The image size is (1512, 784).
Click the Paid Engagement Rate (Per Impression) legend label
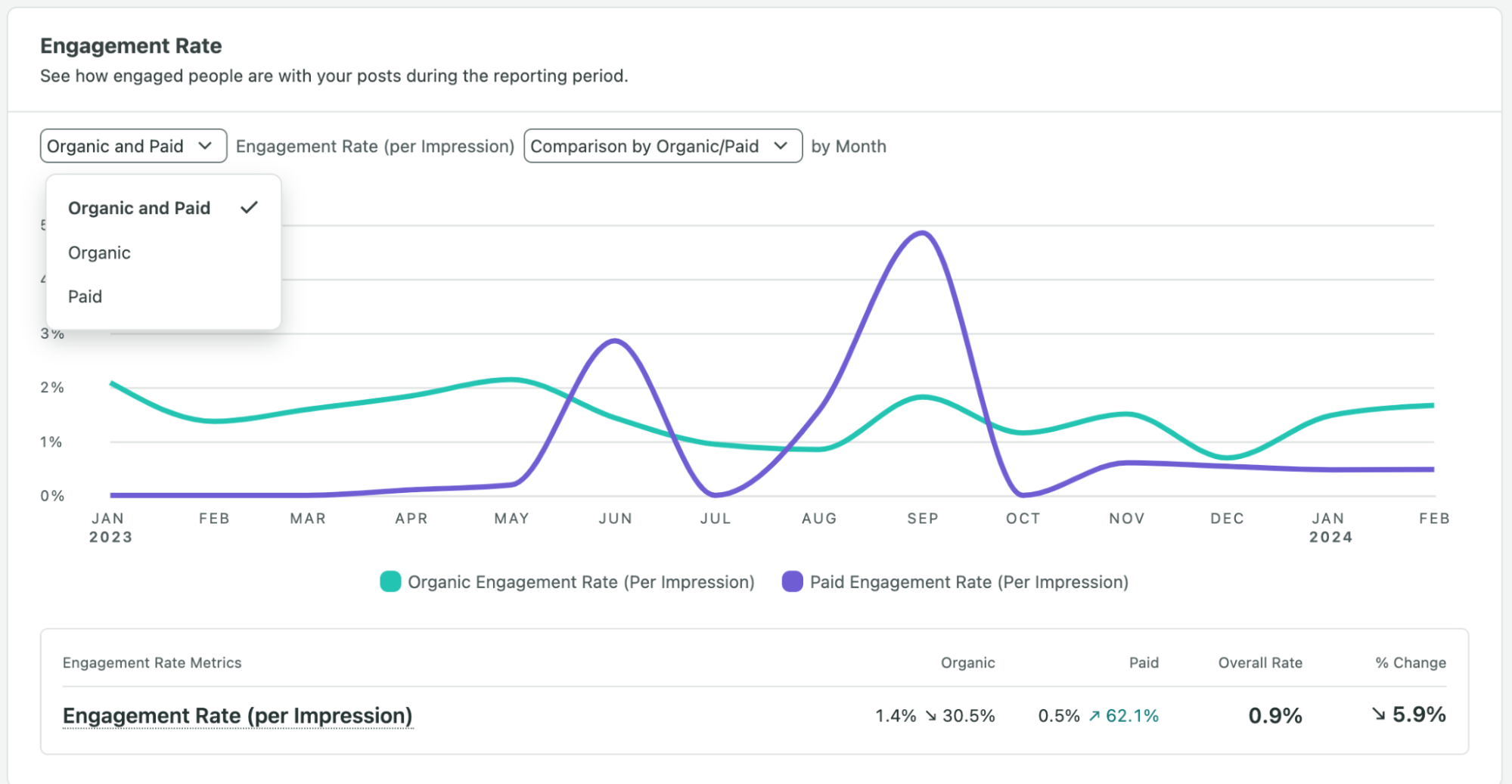click(x=969, y=582)
